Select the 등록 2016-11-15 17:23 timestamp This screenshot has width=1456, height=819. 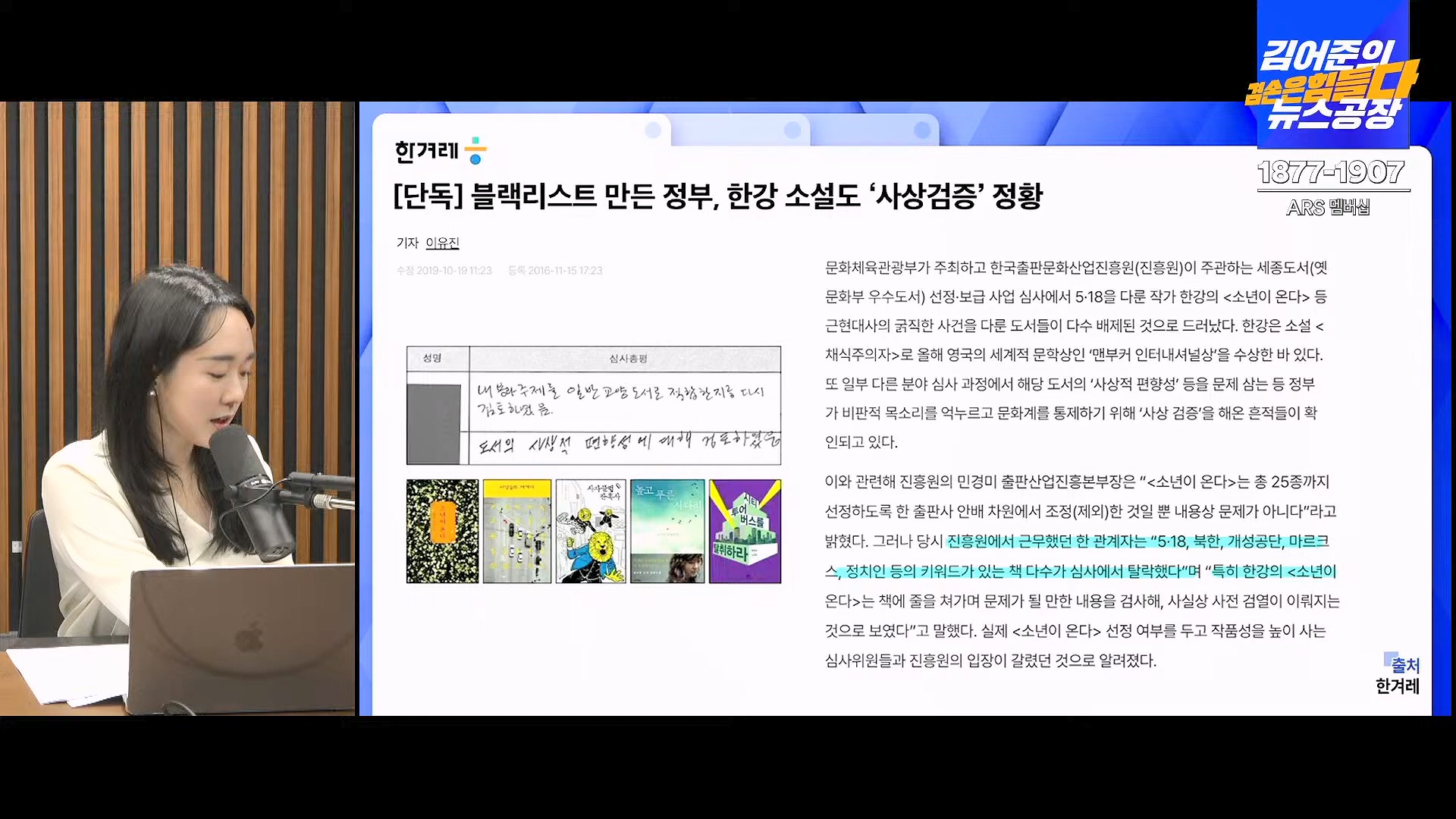(x=555, y=271)
